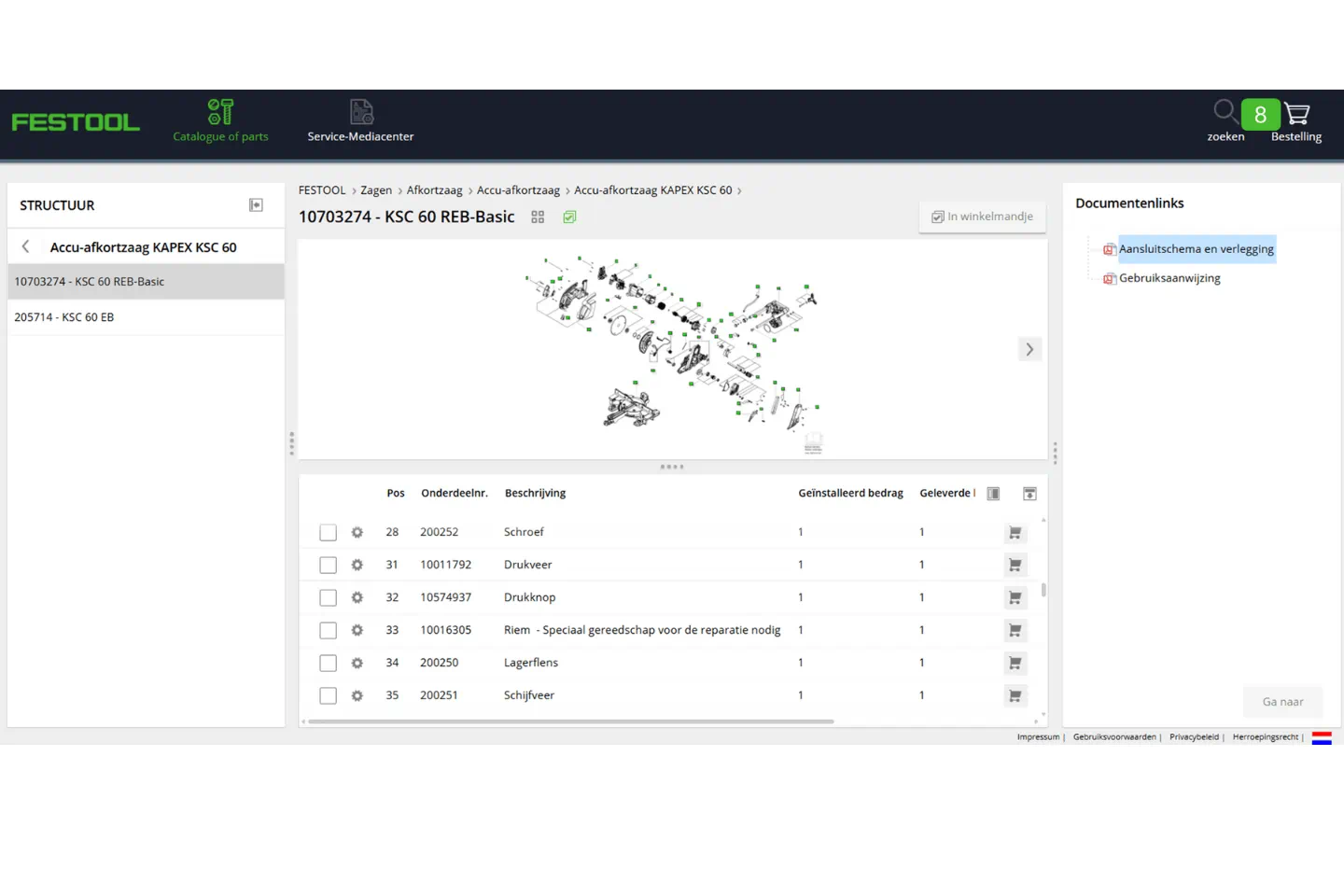Click the Accu-afkortzaag KAPEX KSC 60 breadcrumb
This screenshot has height=896, width=1344.
(x=653, y=190)
